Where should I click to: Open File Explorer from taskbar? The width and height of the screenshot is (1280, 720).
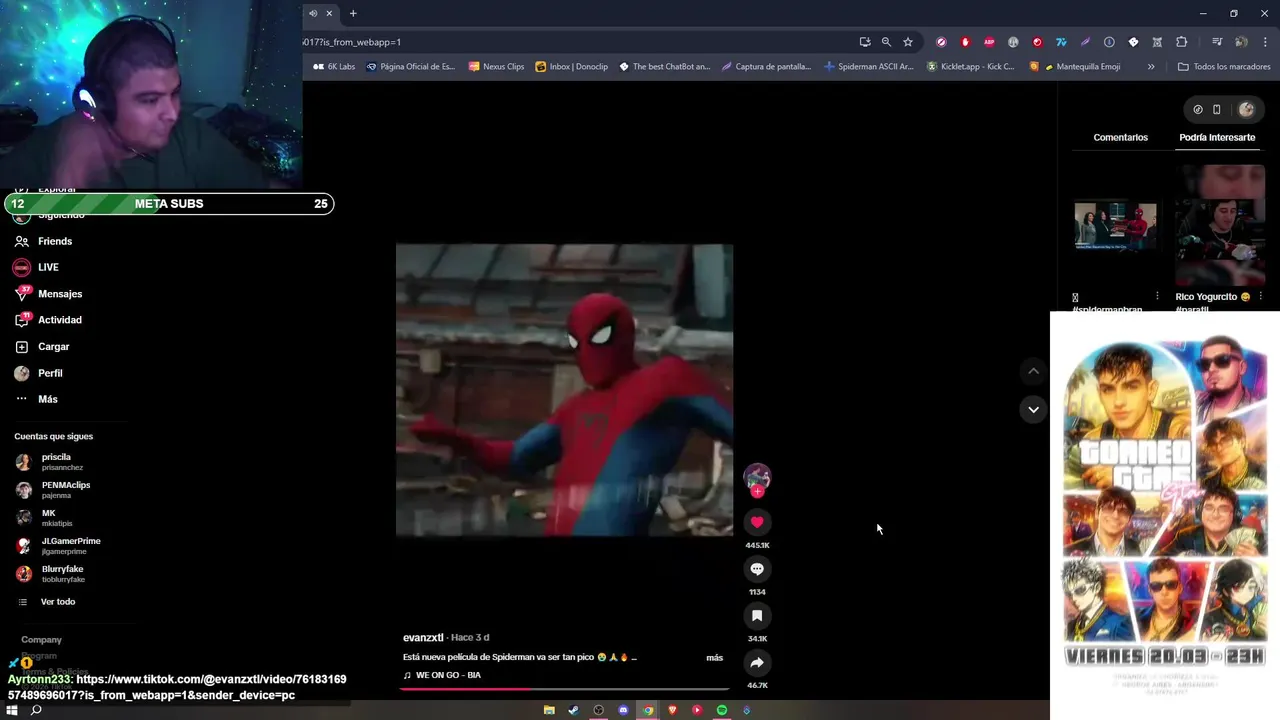(x=549, y=710)
